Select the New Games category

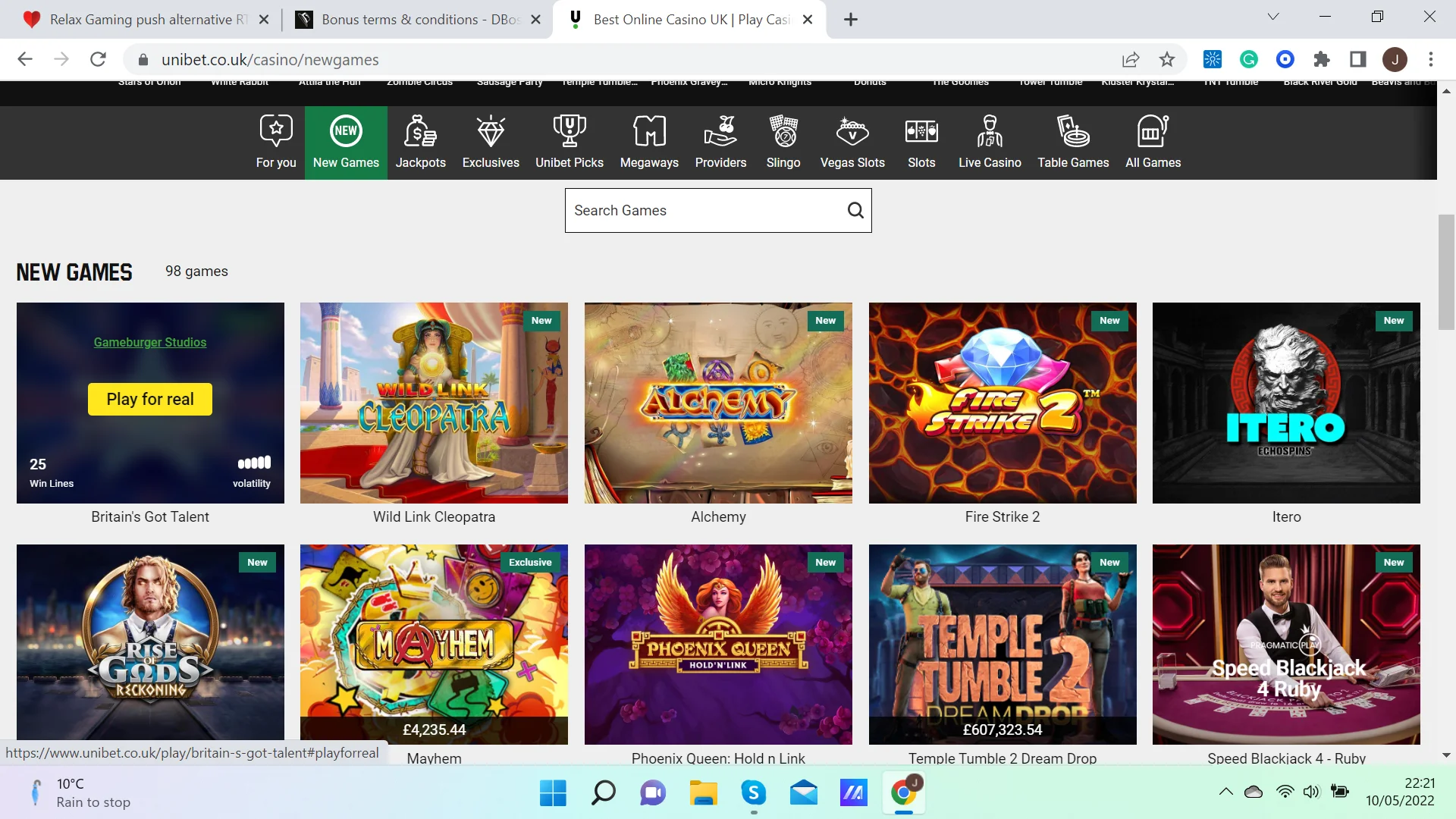point(346,143)
